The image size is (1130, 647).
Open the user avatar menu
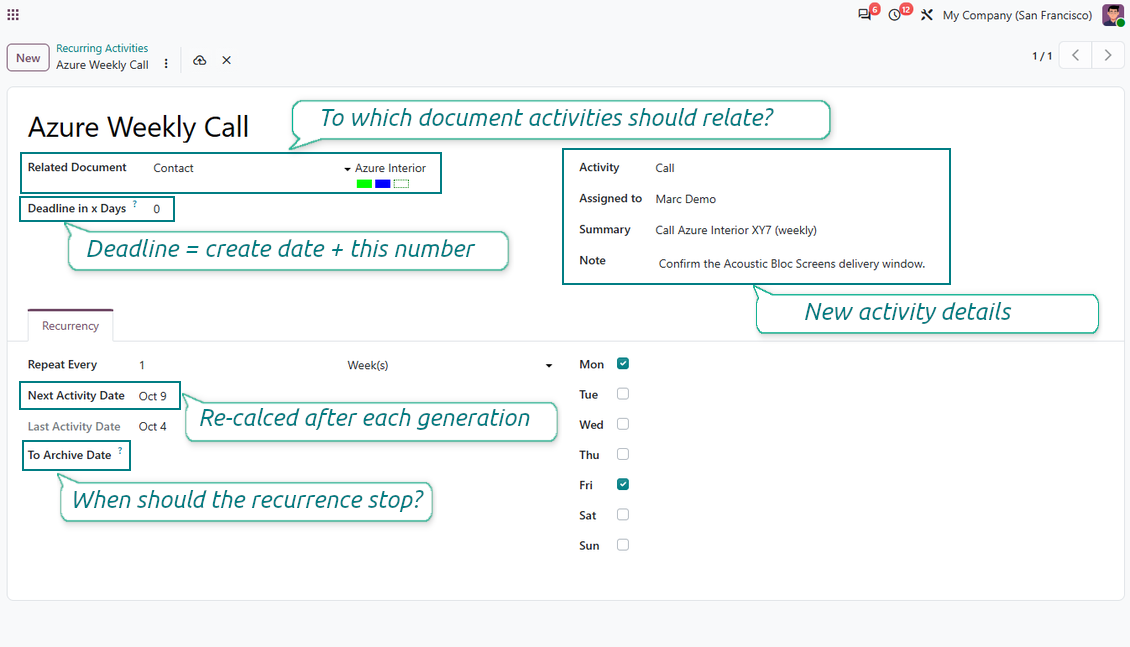pyautogui.click(x=1113, y=14)
